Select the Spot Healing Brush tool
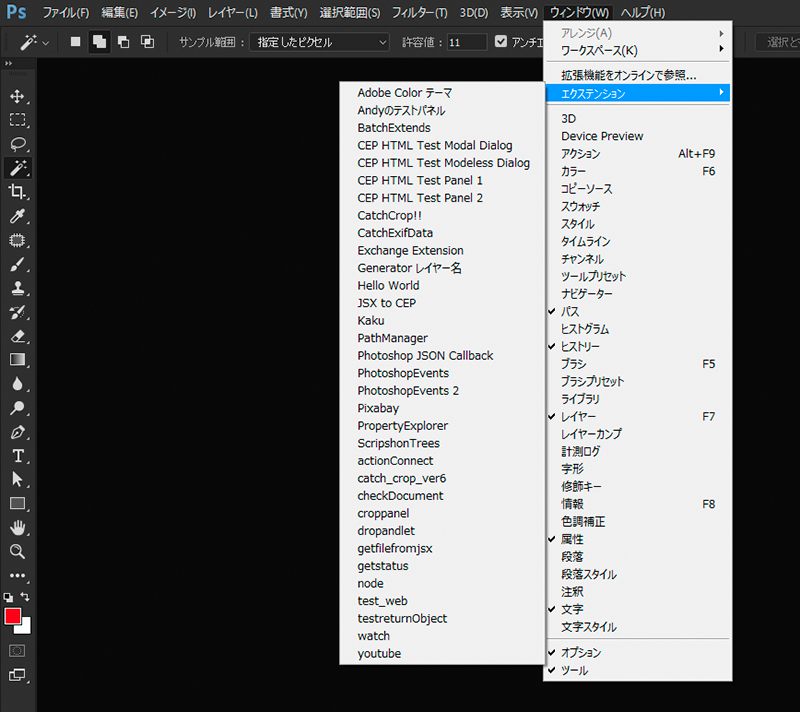This screenshot has height=712, width=800. [17, 240]
